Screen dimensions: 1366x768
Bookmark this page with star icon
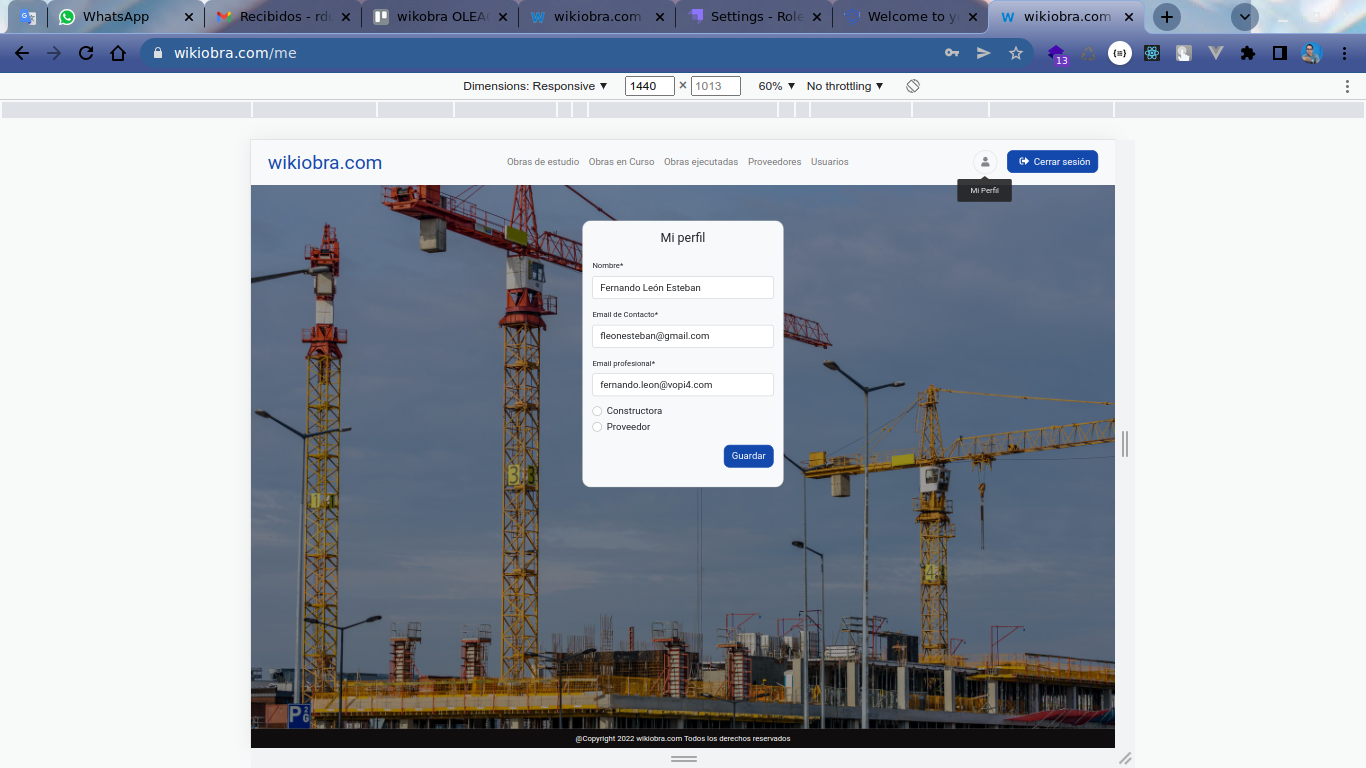1016,53
